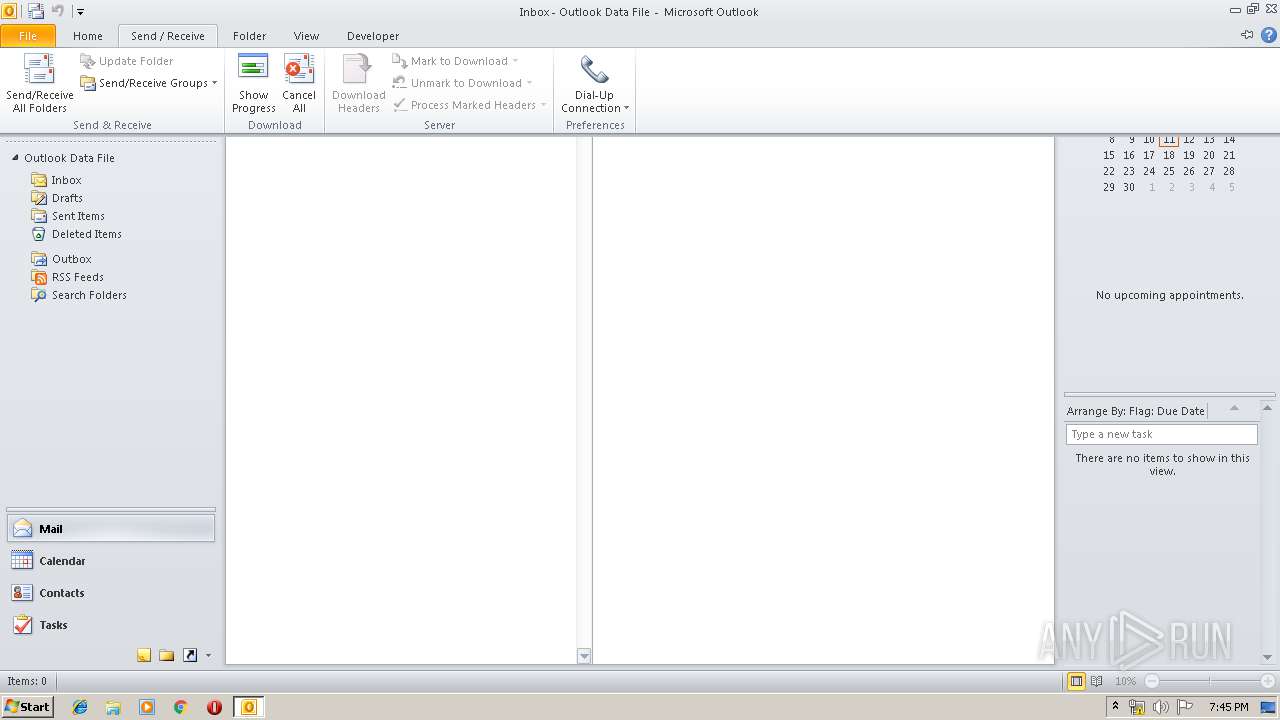Click To-Do Bar task list scroll down arrow

(x=1268, y=657)
